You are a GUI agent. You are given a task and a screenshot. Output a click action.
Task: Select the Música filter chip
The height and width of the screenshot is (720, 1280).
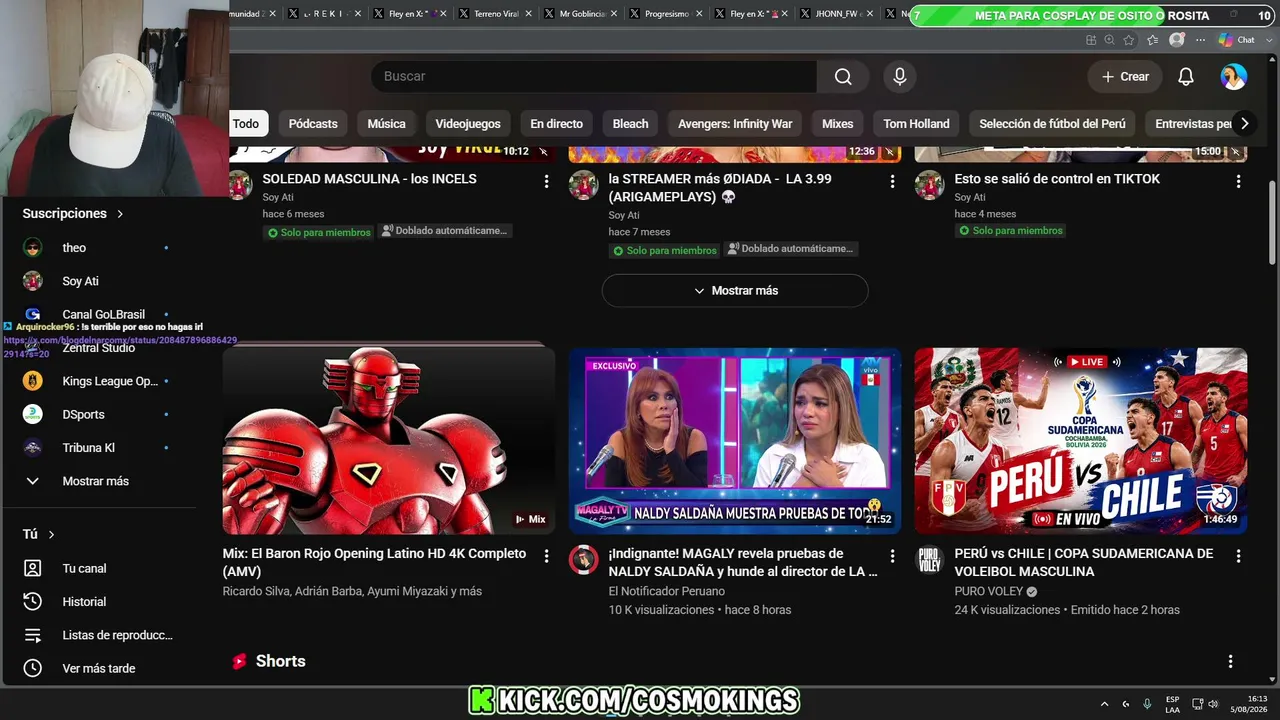[x=386, y=124]
